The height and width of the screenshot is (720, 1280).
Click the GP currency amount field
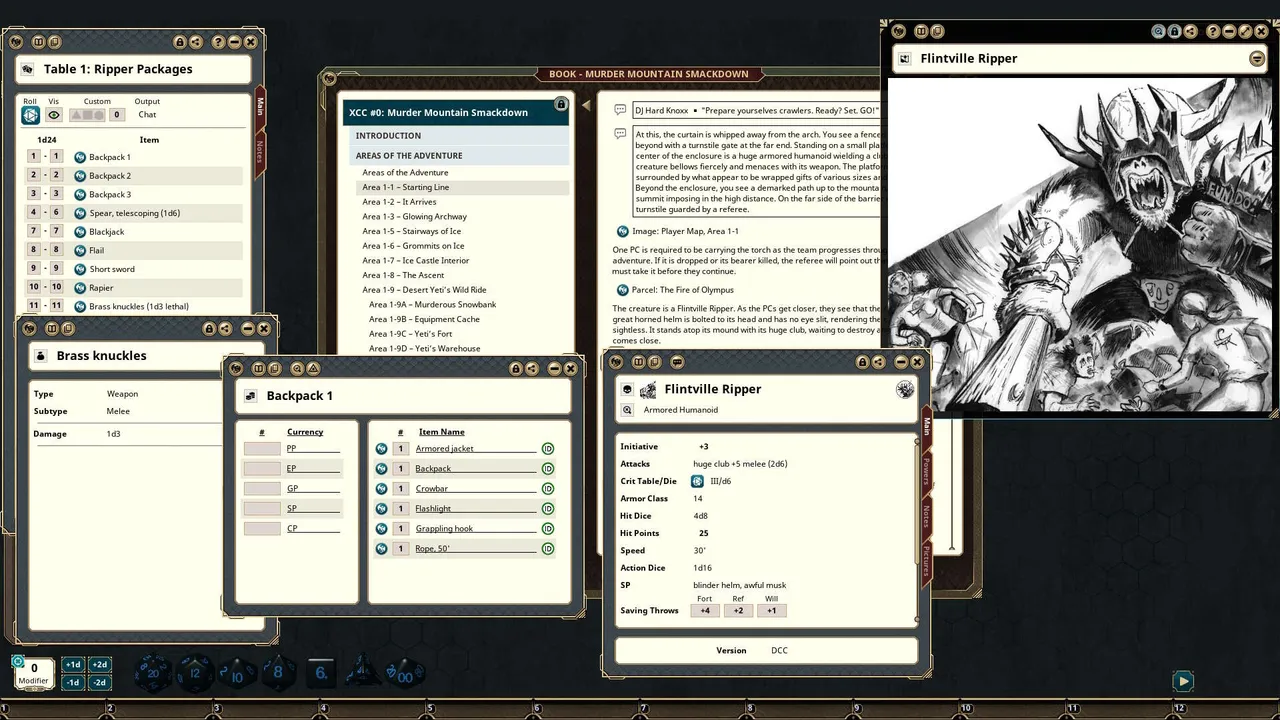(262, 488)
